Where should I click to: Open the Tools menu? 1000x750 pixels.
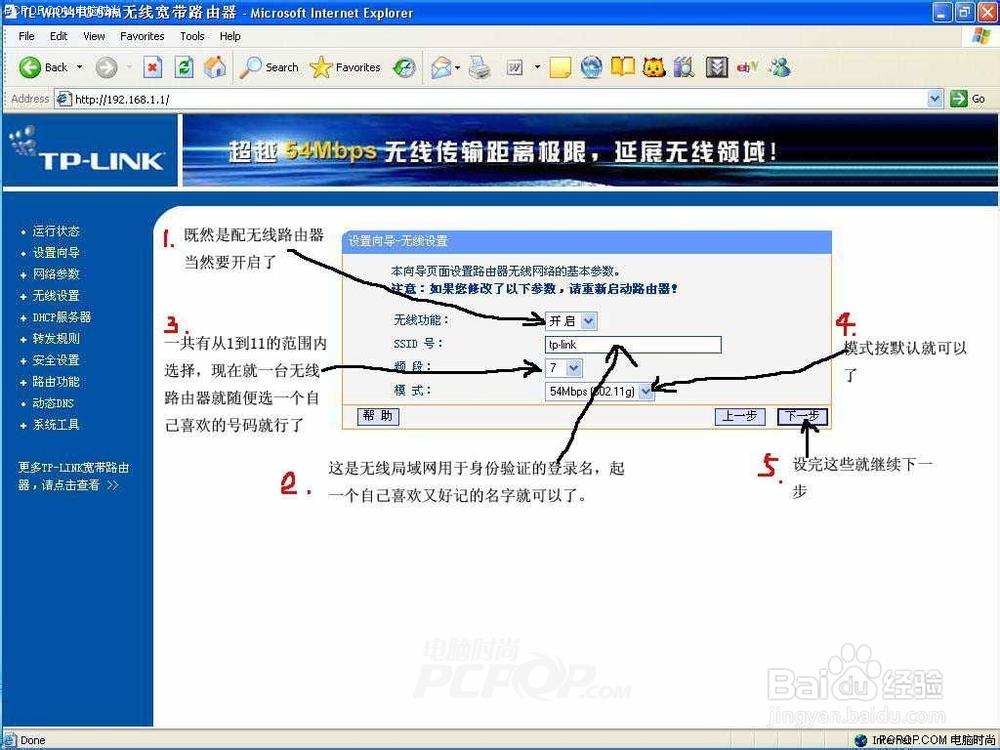coord(192,36)
